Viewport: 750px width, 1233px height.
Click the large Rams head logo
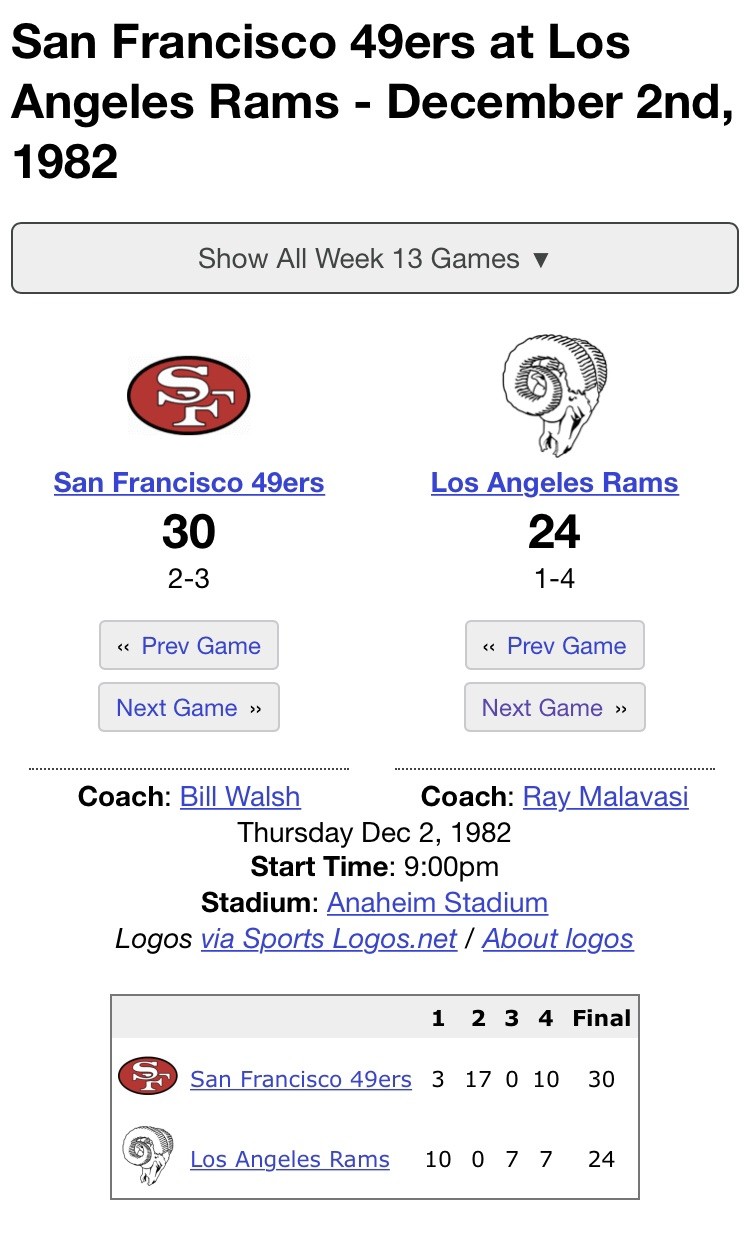555,396
